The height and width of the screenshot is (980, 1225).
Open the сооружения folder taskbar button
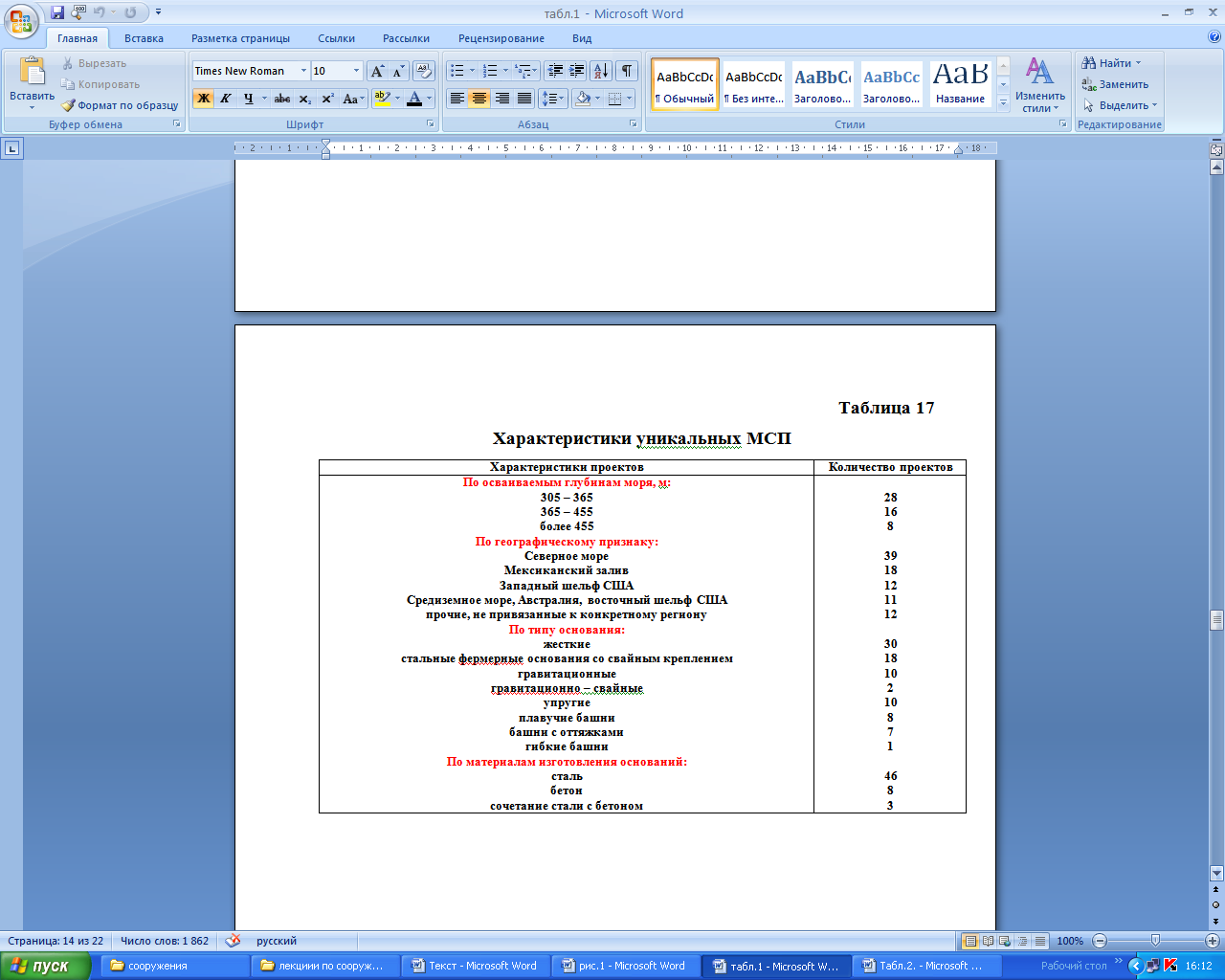point(173,966)
